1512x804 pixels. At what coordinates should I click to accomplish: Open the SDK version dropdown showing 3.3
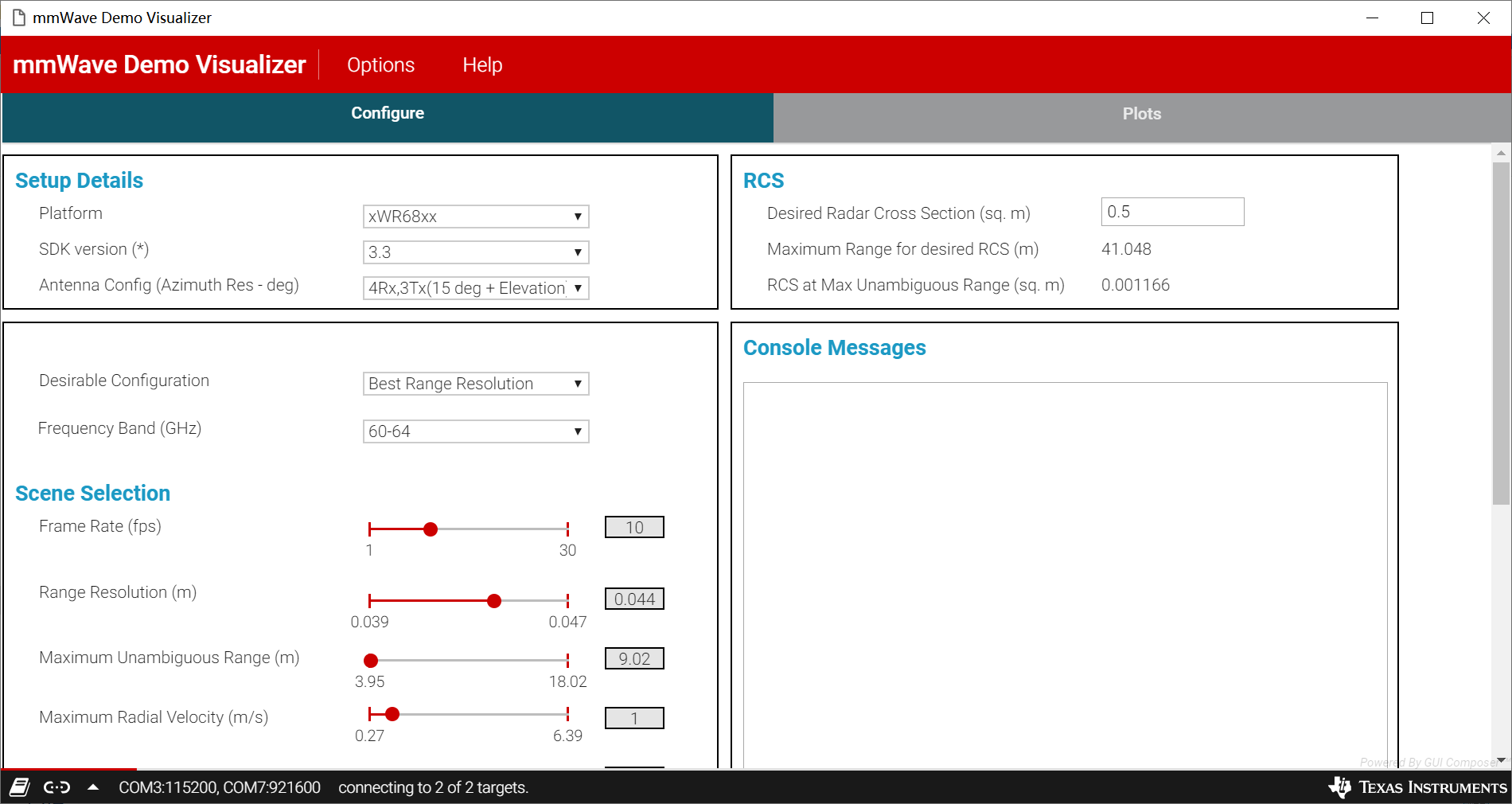tap(476, 252)
